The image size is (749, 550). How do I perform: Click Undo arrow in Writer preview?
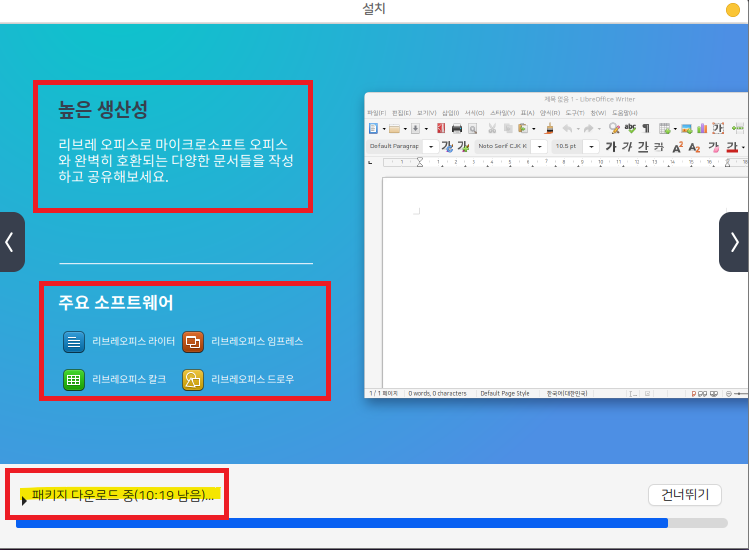tap(567, 129)
